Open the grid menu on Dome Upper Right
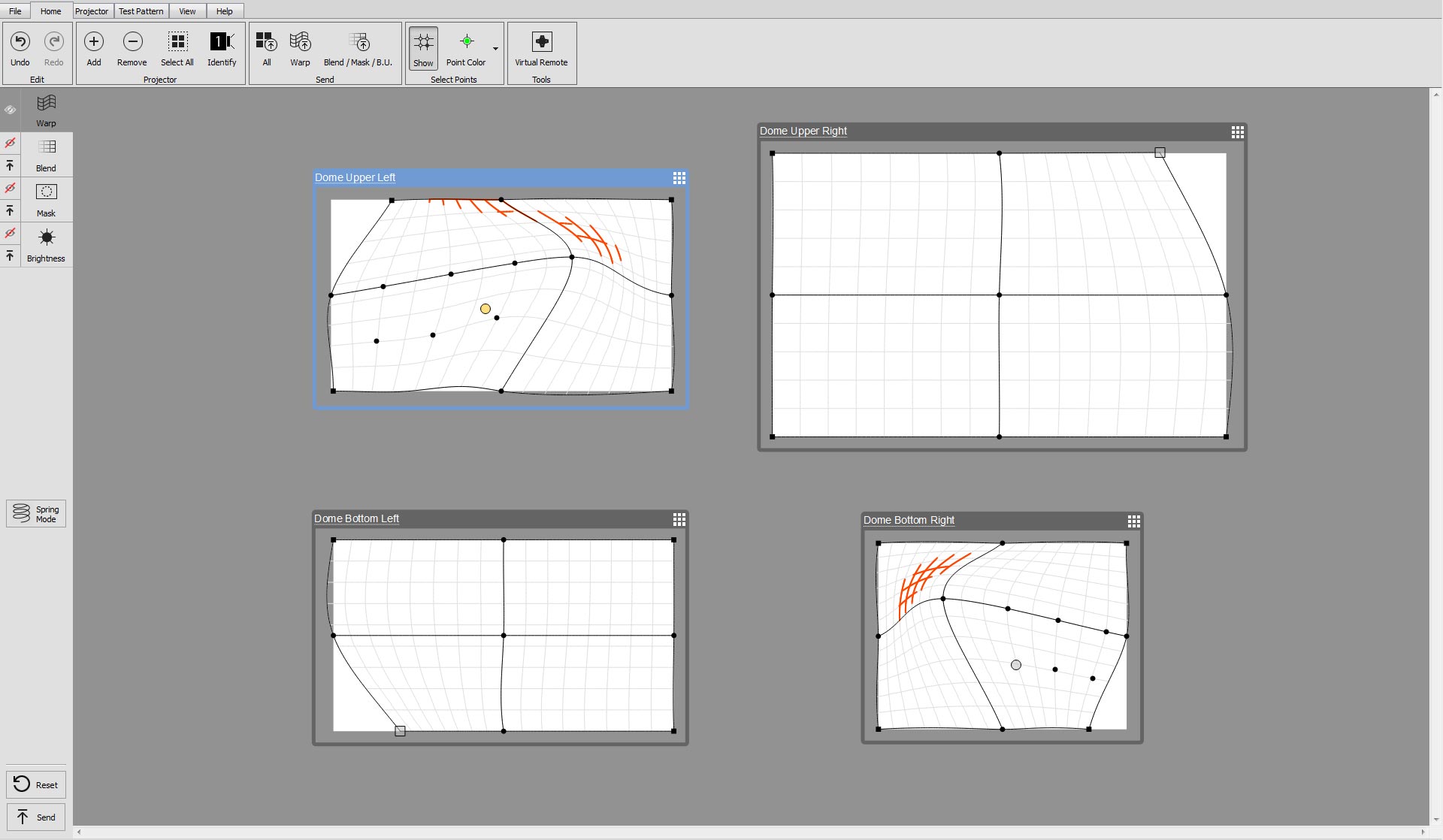Viewport: 1443px width, 840px height. (x=1237, y=131)
